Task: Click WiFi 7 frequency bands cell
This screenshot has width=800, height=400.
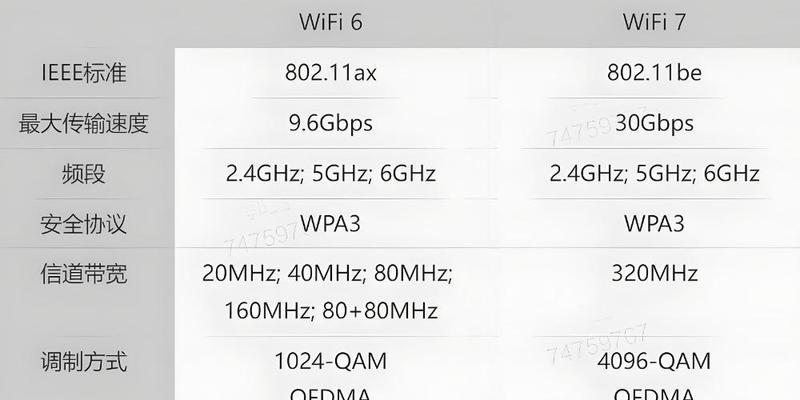Action: click(x=654, y=174)
